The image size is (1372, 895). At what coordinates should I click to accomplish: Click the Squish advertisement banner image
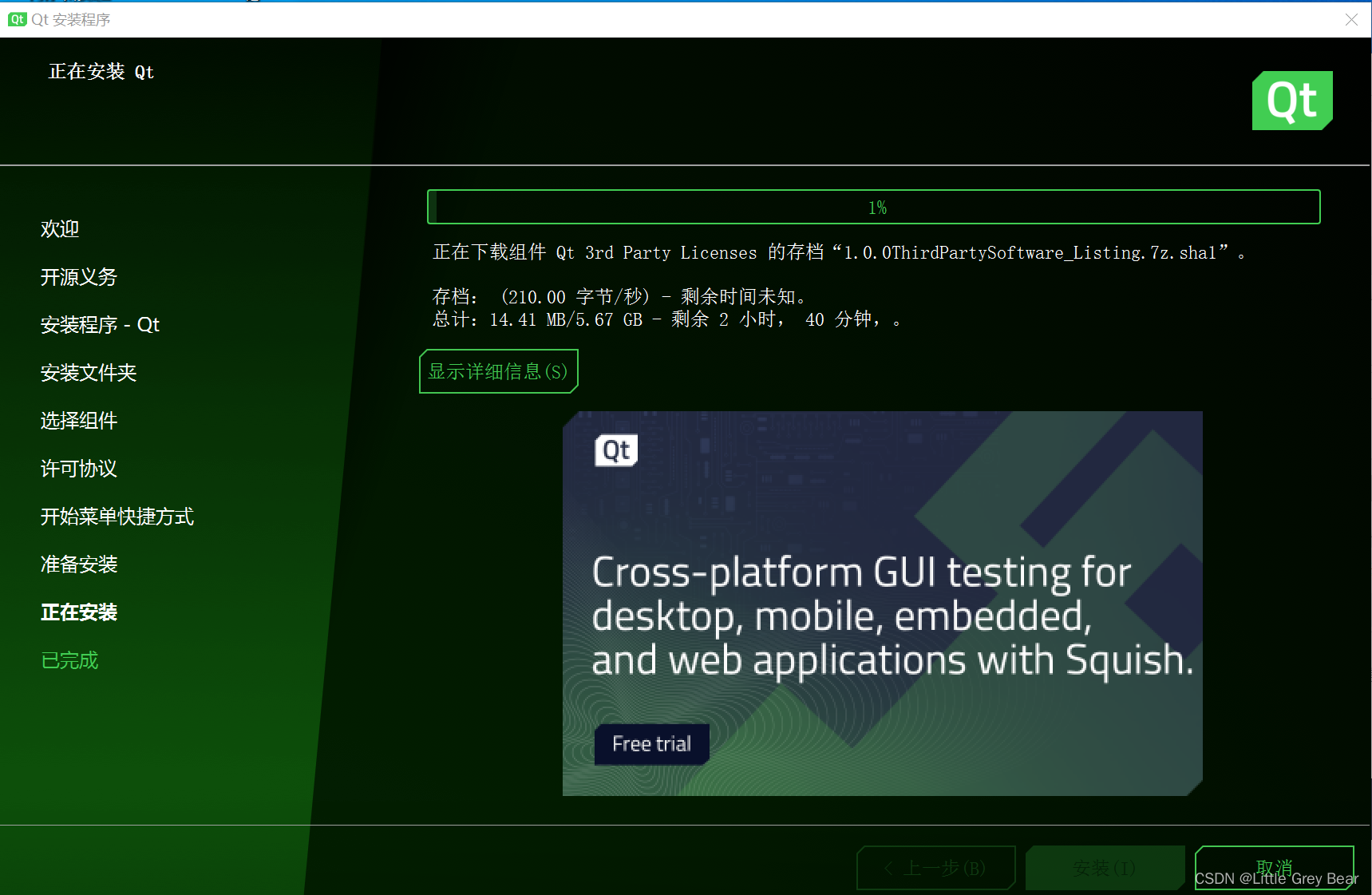click(x=882, y=603)
